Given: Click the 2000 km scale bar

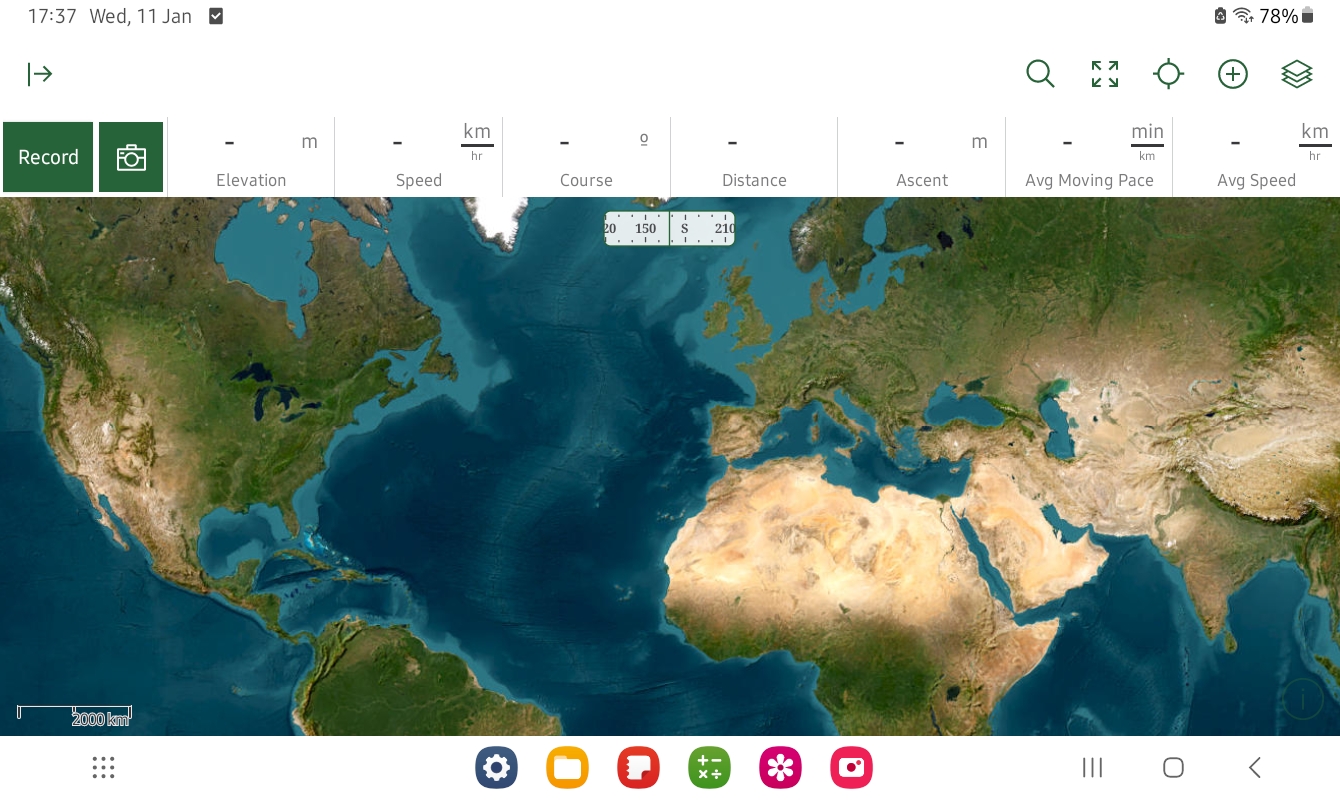Looking at the screenshot, I should (x=75, y=716).
